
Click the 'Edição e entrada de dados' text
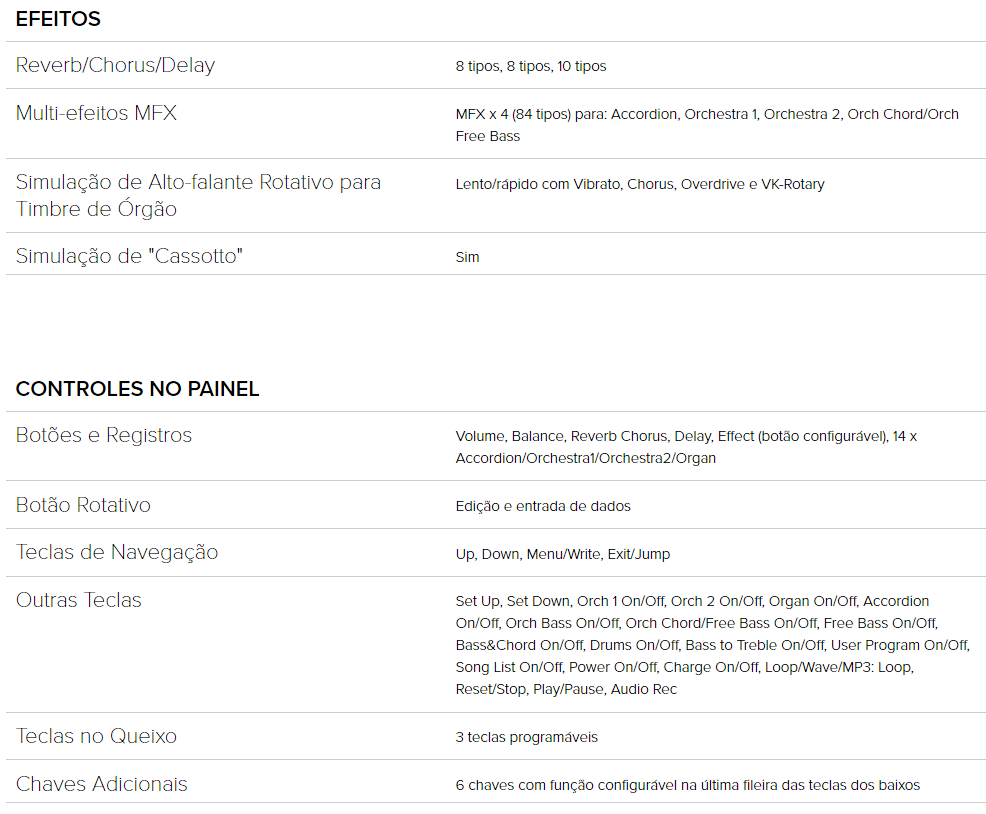tap(543, 506)
